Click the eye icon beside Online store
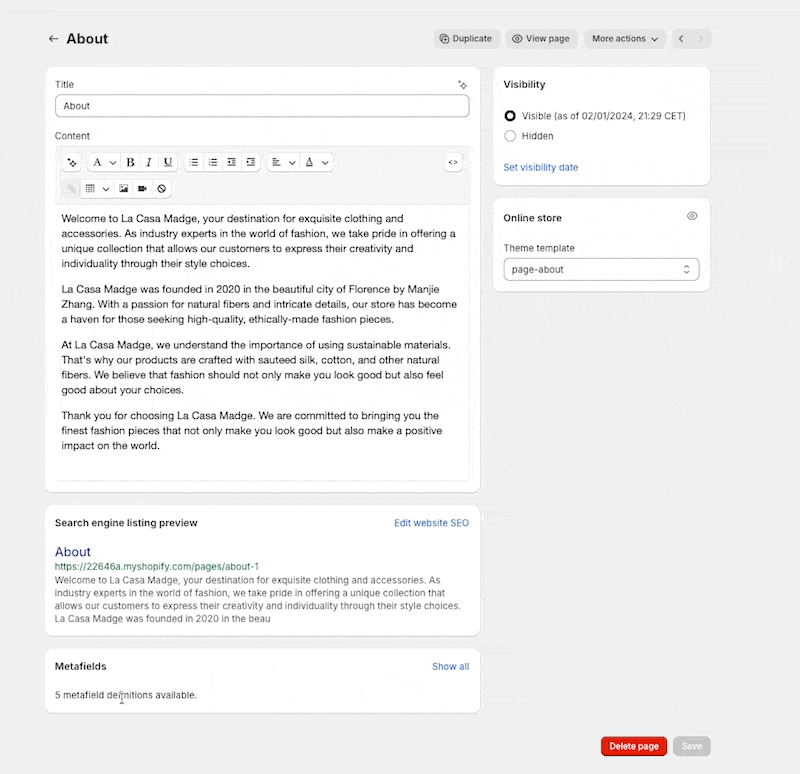This screenshot has width=800, height=774. (x=692, y=216)
